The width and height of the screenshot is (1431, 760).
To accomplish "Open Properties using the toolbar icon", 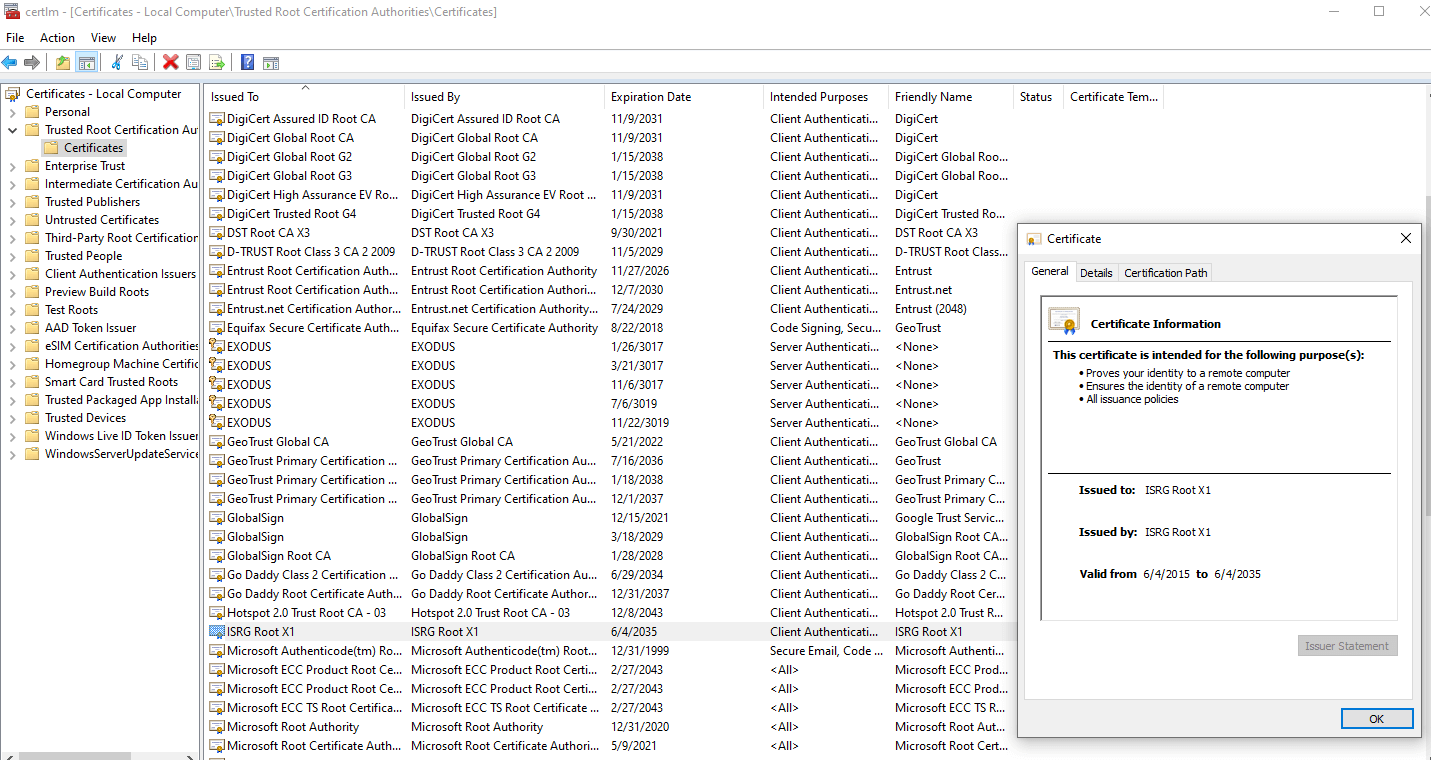I will tap(194, 62).
